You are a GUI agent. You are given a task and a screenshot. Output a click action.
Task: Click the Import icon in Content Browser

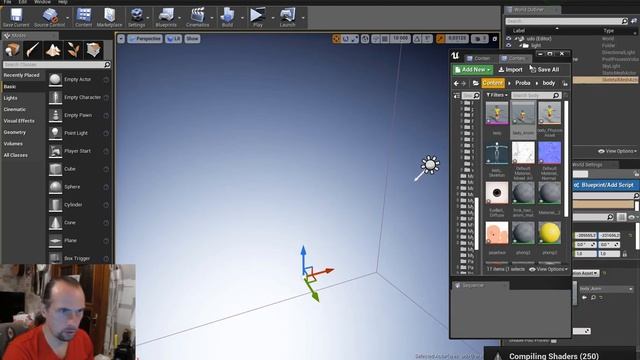click(501, 70)
